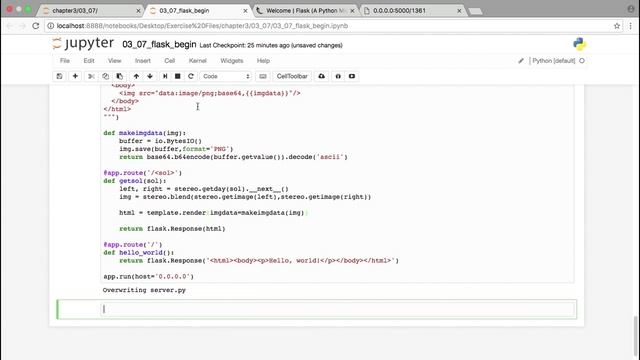Viewport: 640px width, 360px height.
Task: Click the Last Checkpoint status text
Action: point(271,45)
